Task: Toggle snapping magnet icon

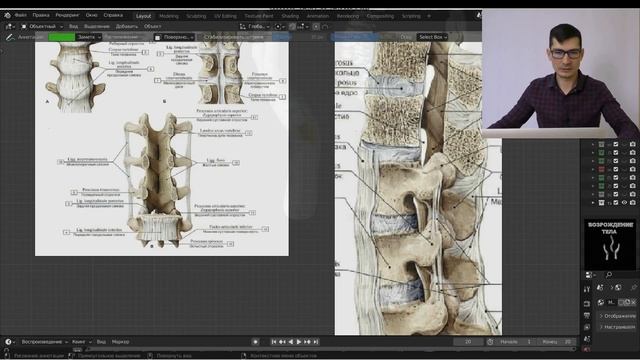Action: coord(292,26)
